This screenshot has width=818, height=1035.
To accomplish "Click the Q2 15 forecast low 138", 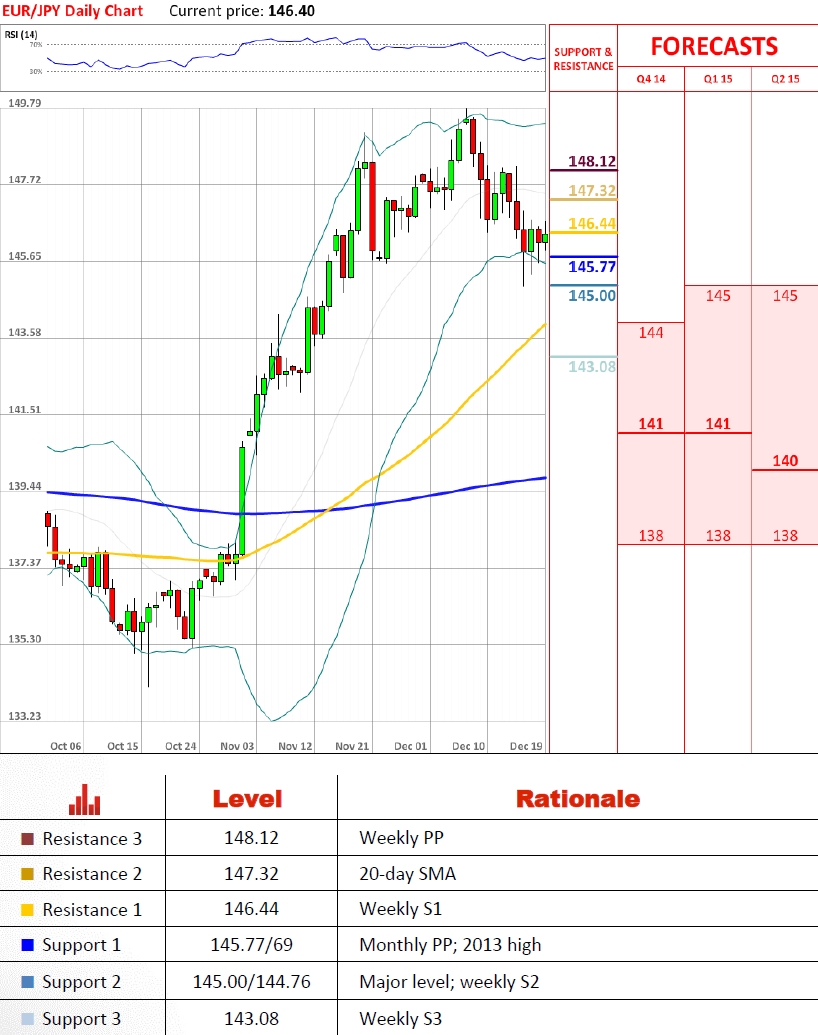I will tap(785, 535).
